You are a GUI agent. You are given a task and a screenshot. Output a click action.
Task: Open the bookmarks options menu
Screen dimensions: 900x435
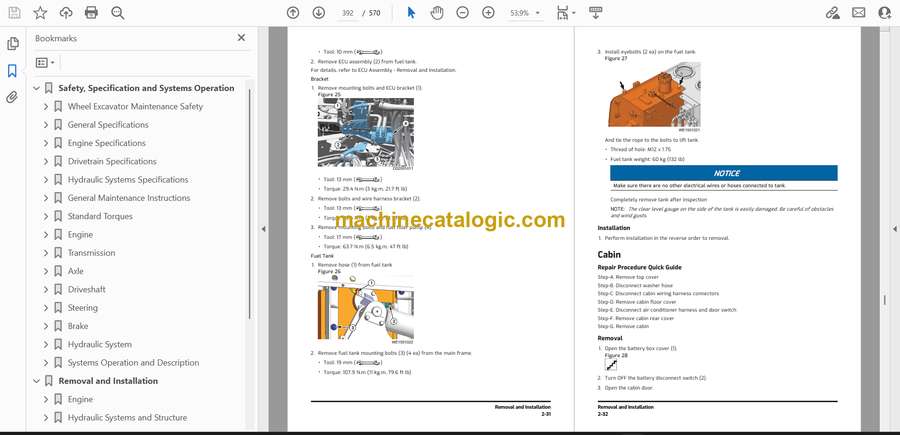[45, 63]
